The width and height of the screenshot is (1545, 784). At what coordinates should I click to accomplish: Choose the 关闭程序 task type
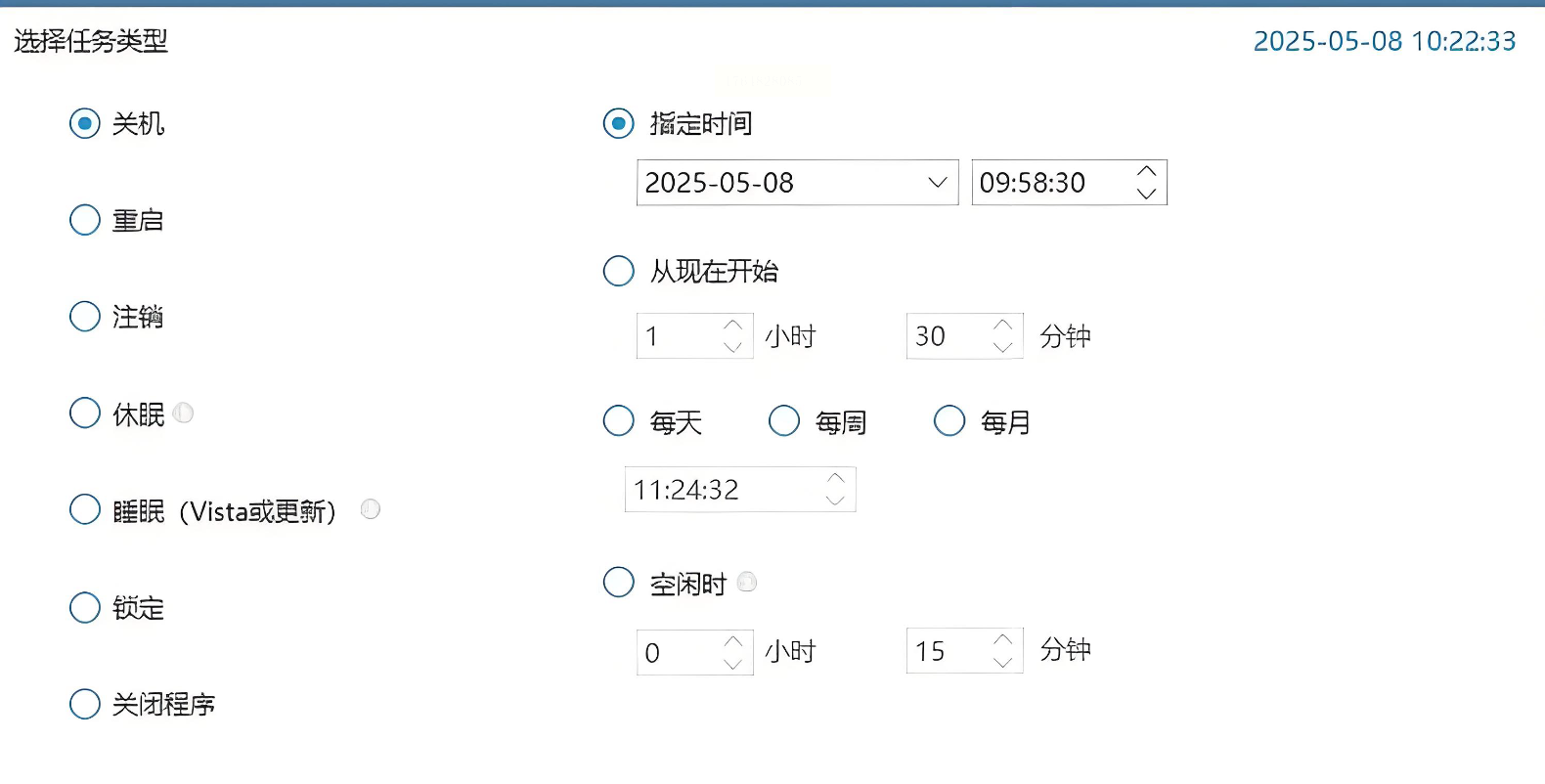click(x=85, y=704)
